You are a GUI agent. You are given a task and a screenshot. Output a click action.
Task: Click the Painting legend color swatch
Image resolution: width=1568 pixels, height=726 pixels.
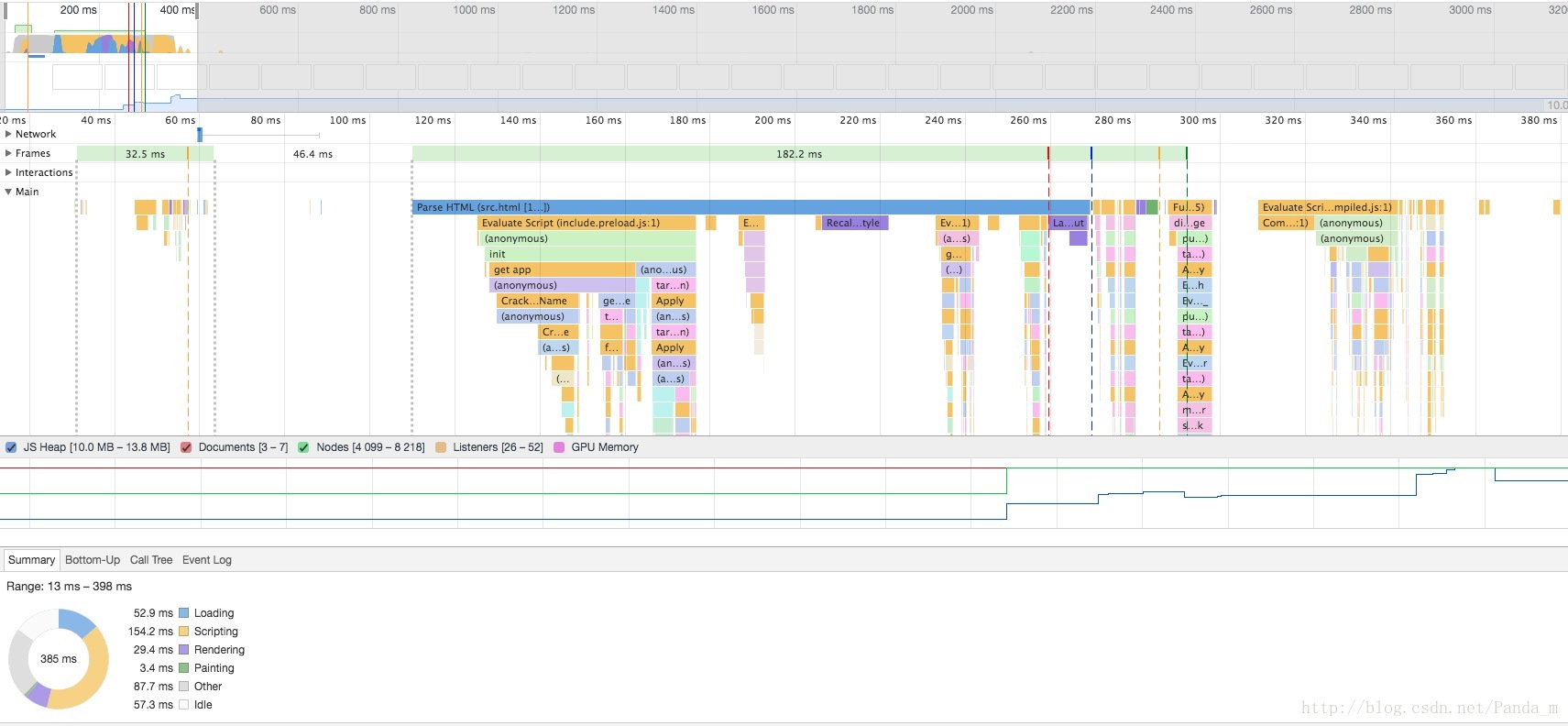pos(184,668)
